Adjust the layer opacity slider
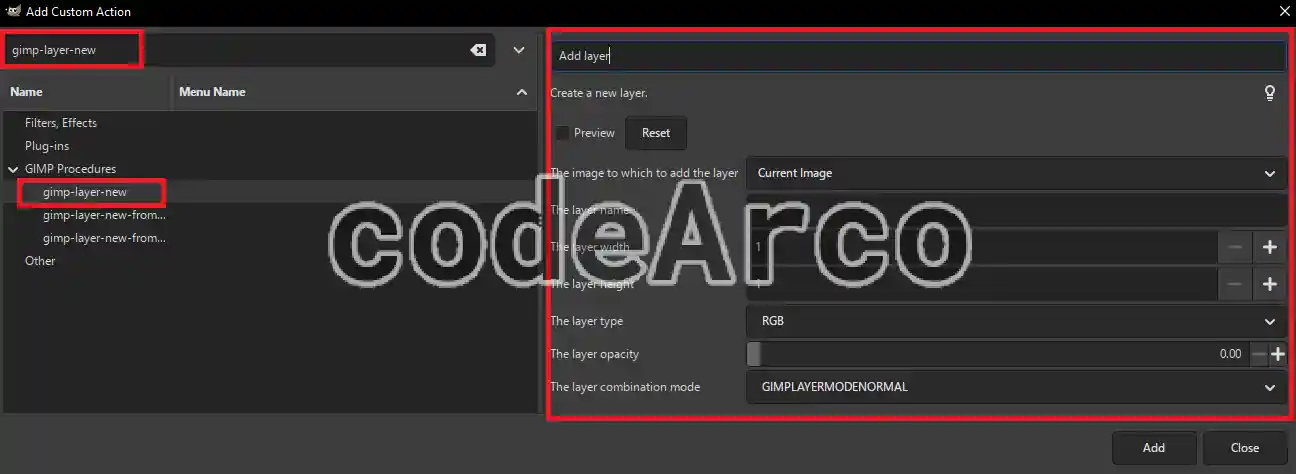Image resolution: width=1296 pixels, height=474 pixels. (997, 354)
